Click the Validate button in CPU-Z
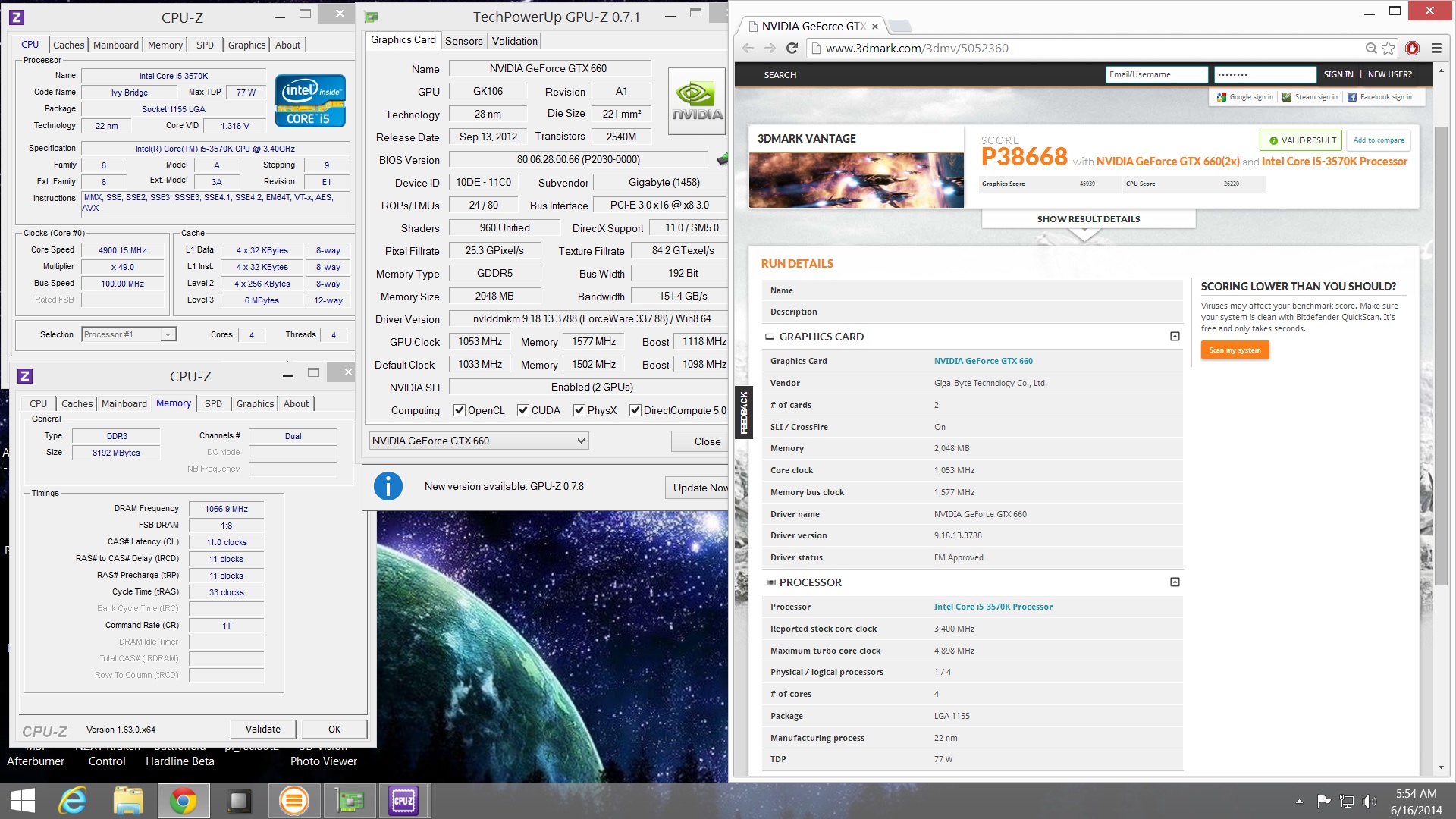 [x=262, y=729]
